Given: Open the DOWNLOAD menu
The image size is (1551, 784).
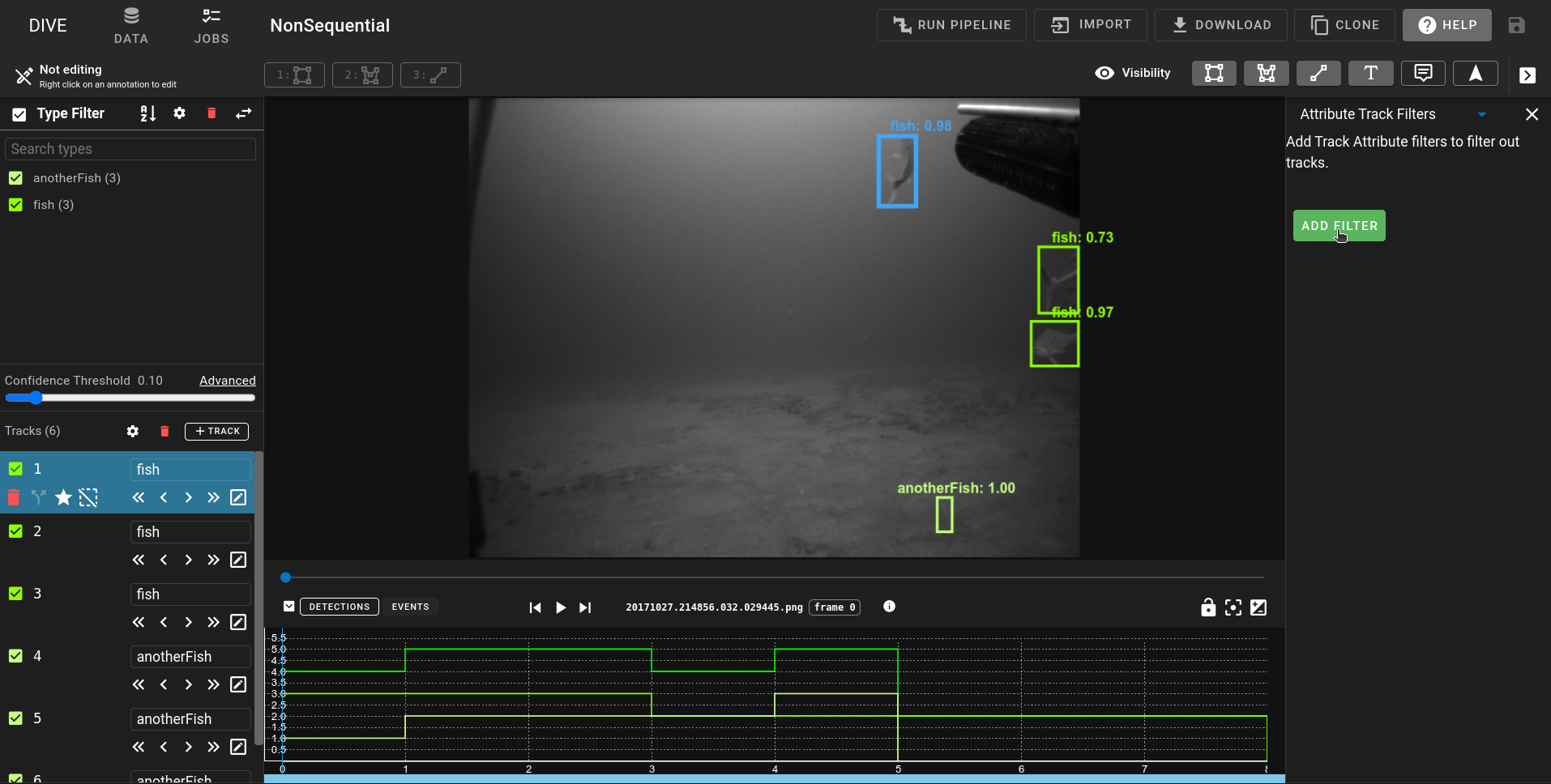Looking at the screenshot, I should [1221, 25].
